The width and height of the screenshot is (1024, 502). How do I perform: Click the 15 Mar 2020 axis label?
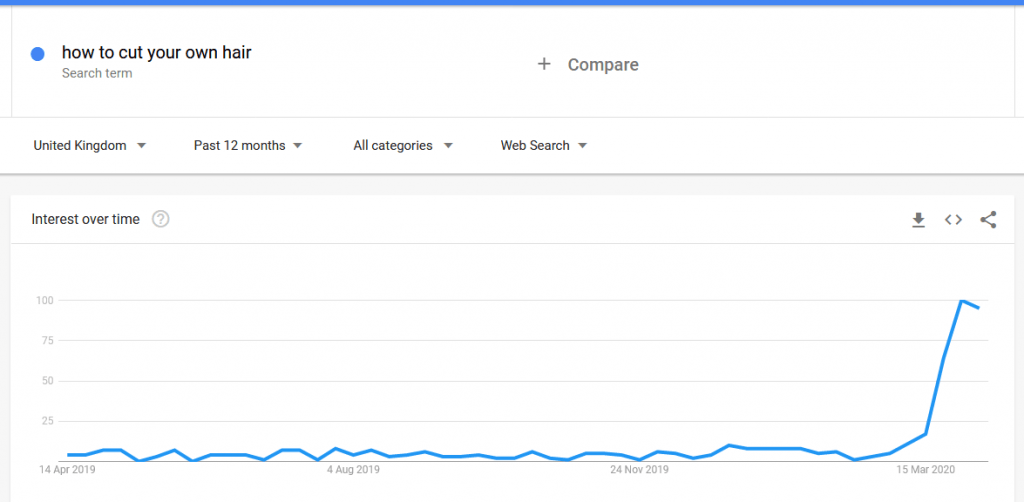click(925, 469)
